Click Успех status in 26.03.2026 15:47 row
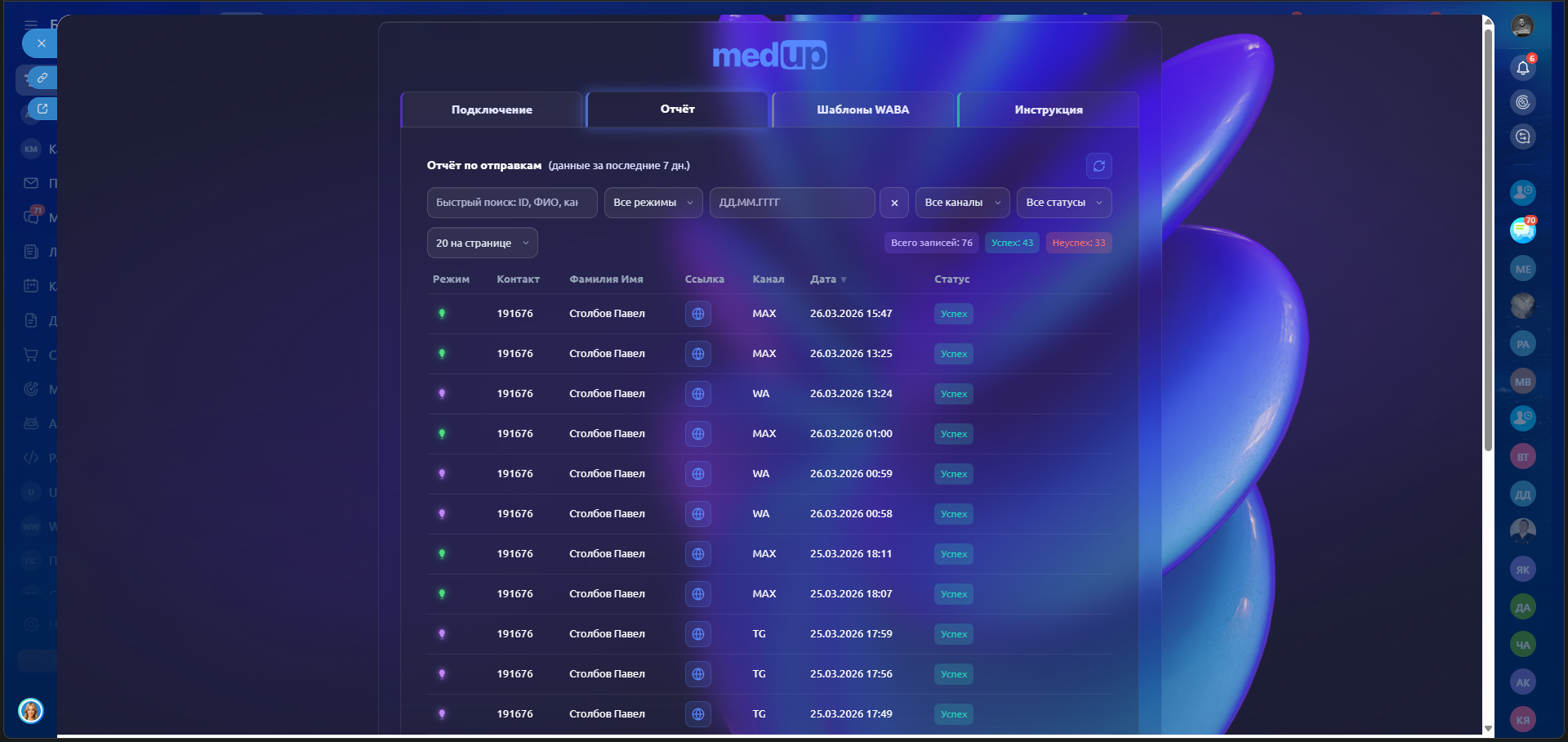Image resolution: width=1568 pixels, height=742 pixels. coord(954,314)
